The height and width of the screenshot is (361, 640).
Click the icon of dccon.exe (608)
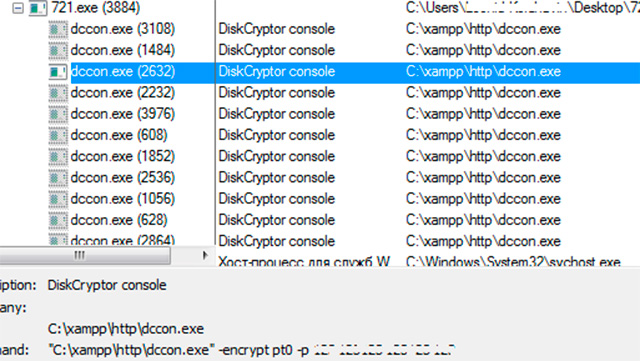click(58, 136)
